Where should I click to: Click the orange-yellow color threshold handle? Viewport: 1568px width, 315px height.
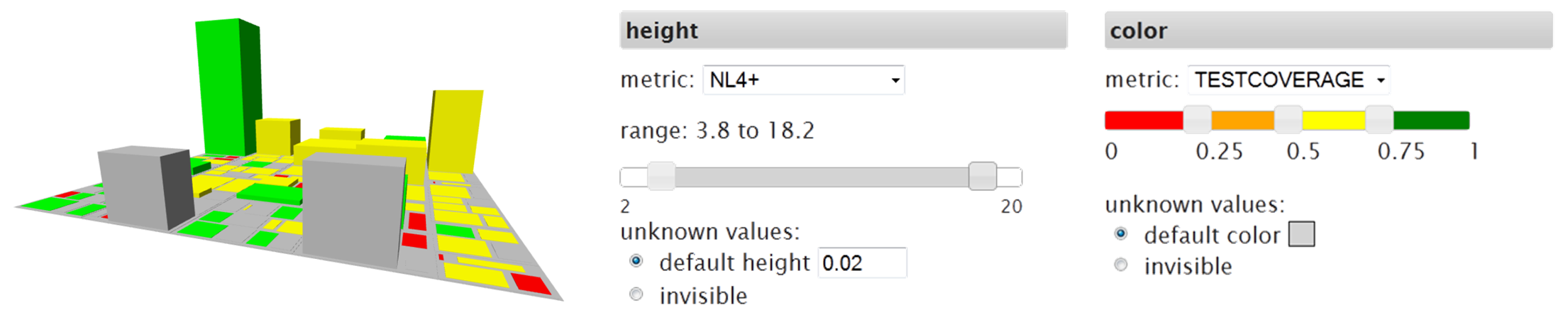[x=1288, y=120]
